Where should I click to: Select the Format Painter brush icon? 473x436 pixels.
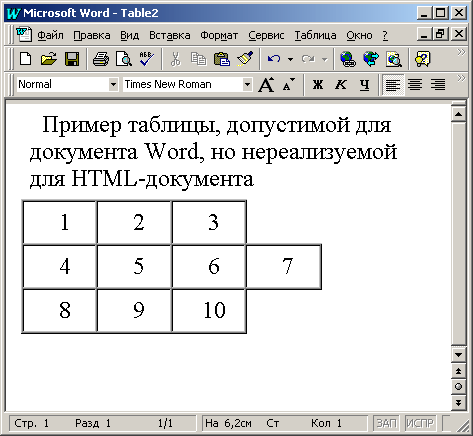point(246,59)
